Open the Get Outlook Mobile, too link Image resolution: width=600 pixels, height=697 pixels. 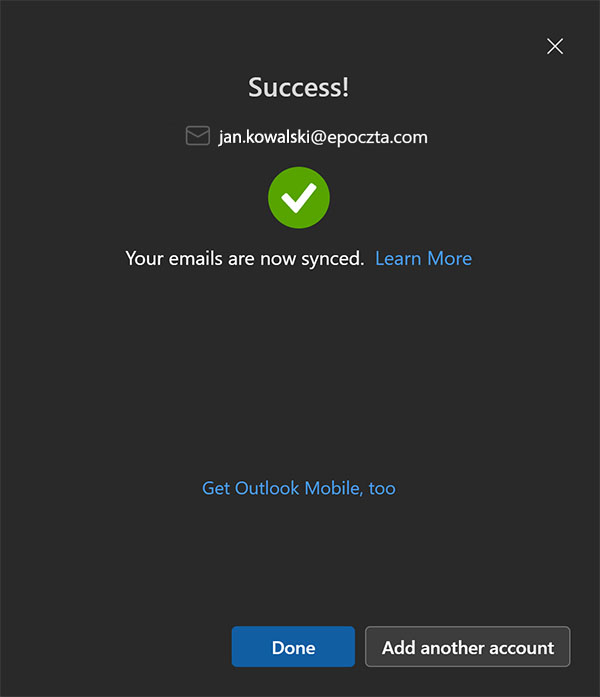coord(299,488)
